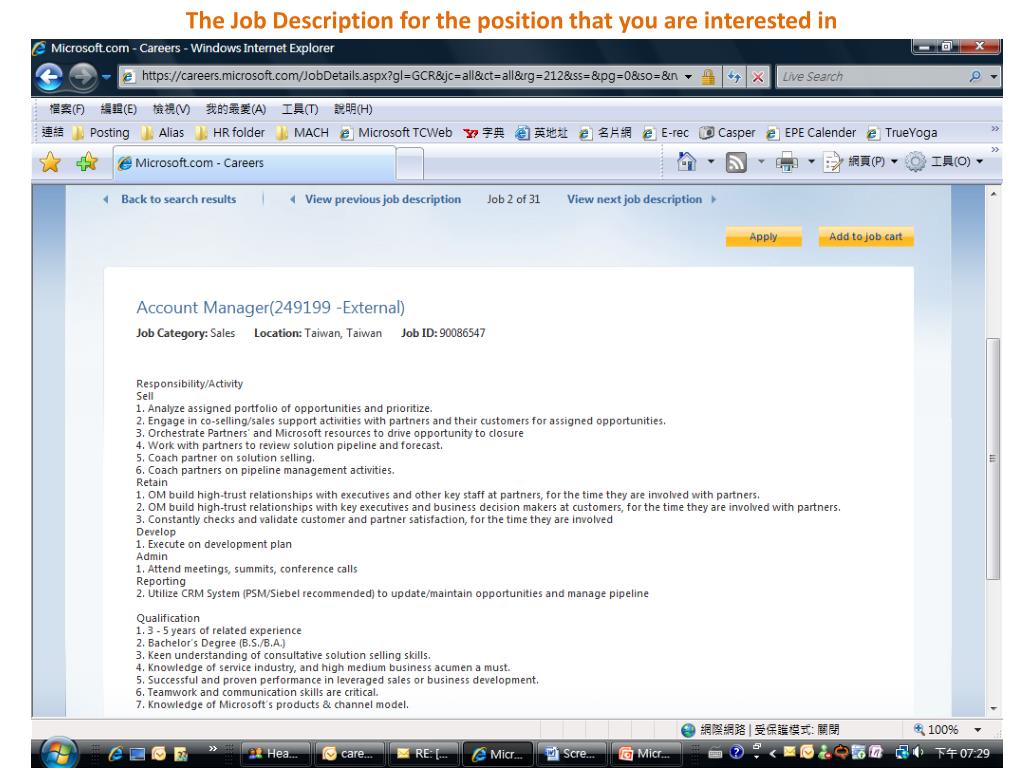Image resolution: width=1024 pixels, height=768 pixels.
Task: Open the 檔案(F) menu
Action: (x=67, y=109)
